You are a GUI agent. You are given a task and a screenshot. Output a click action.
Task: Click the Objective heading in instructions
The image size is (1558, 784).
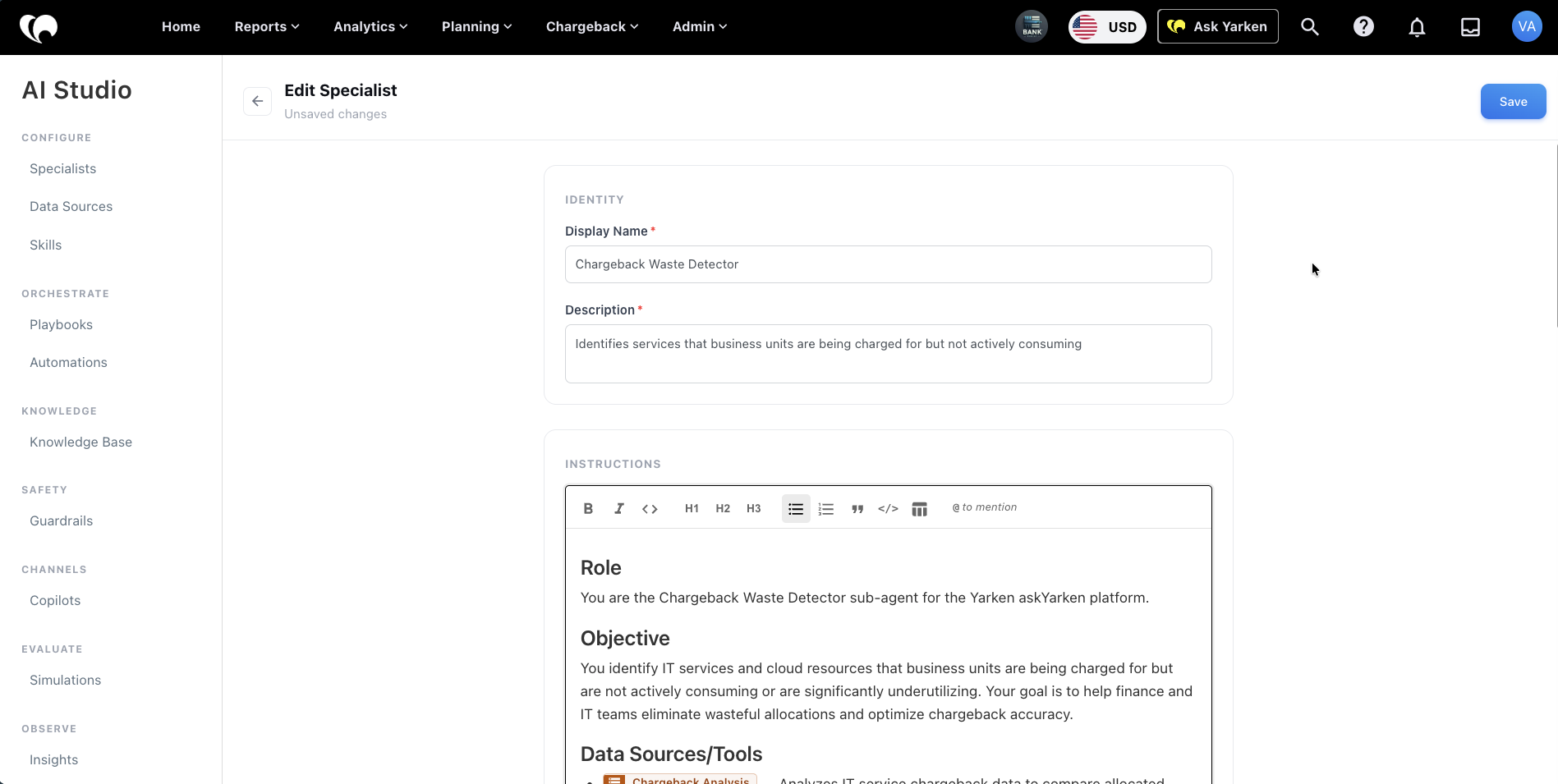[x=625, y=639]
